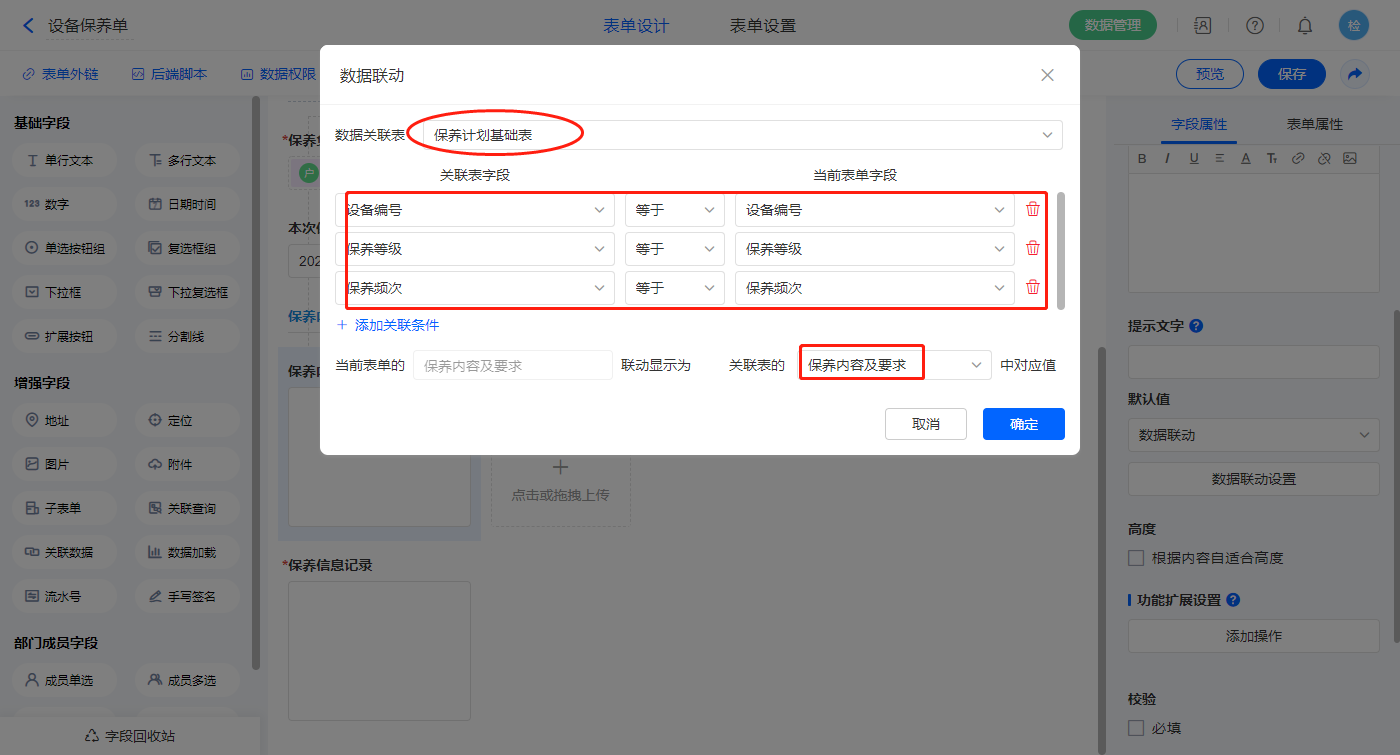Screen dimensions: 1400x755
Task: Open the 默认值 数据联动 dropdown
Action: click(1253, 436)
